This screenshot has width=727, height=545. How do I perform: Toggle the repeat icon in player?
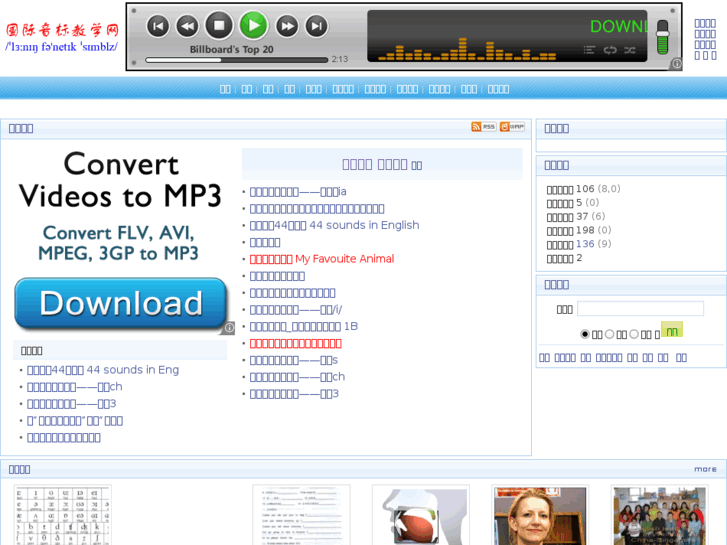(610, 50)
